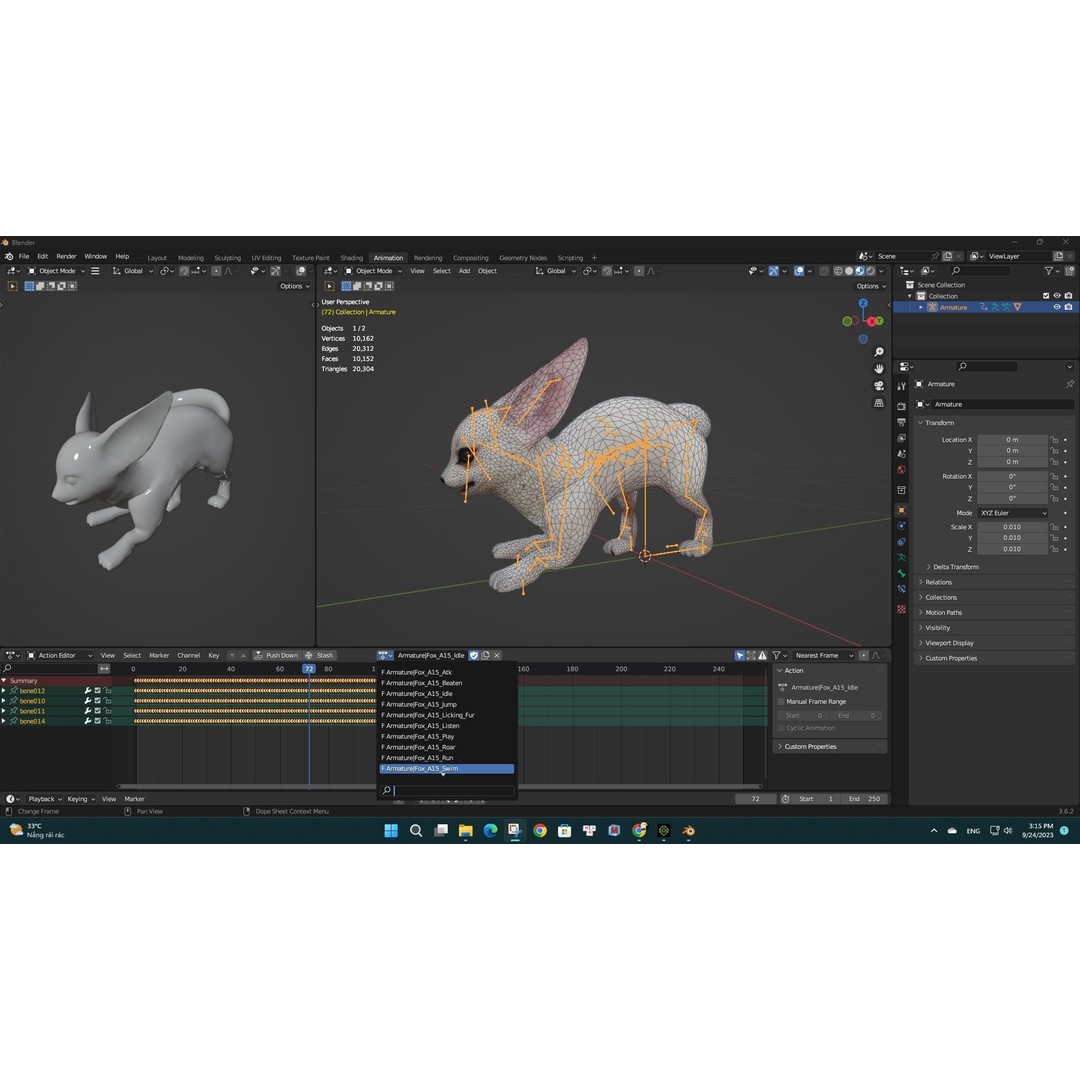Click the zoom magnifier icon in the 3D viewport
The image size is (1080, 1080).
tap(879, 352)
